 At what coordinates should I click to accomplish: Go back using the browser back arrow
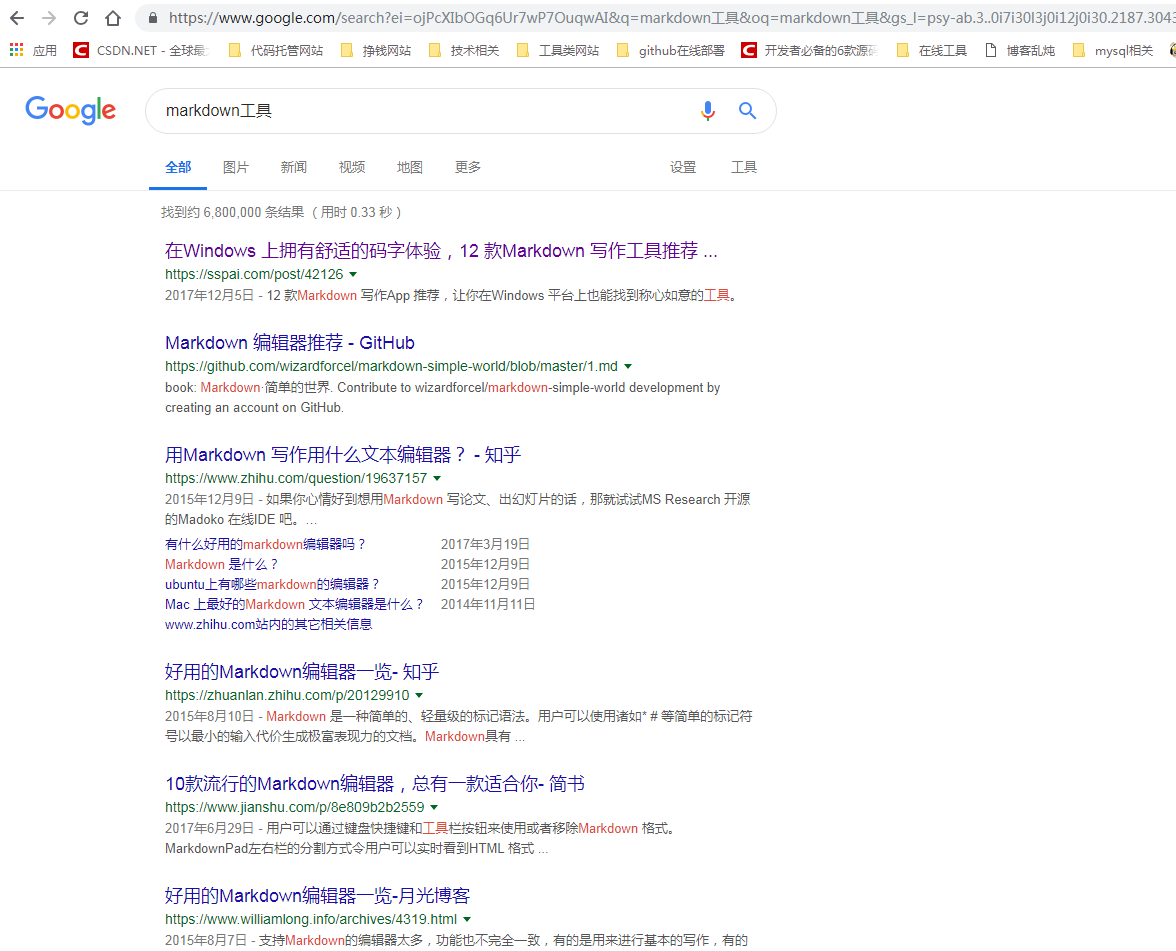click(16, 18)
